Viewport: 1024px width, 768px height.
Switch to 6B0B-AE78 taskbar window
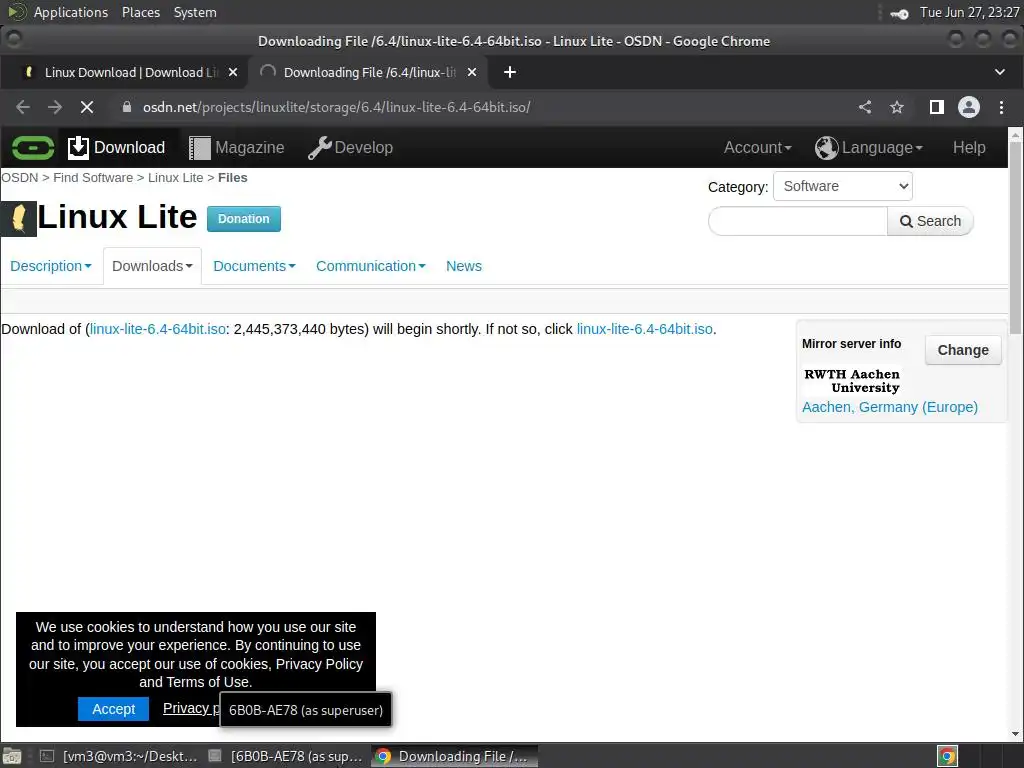[x=285, y=756]
